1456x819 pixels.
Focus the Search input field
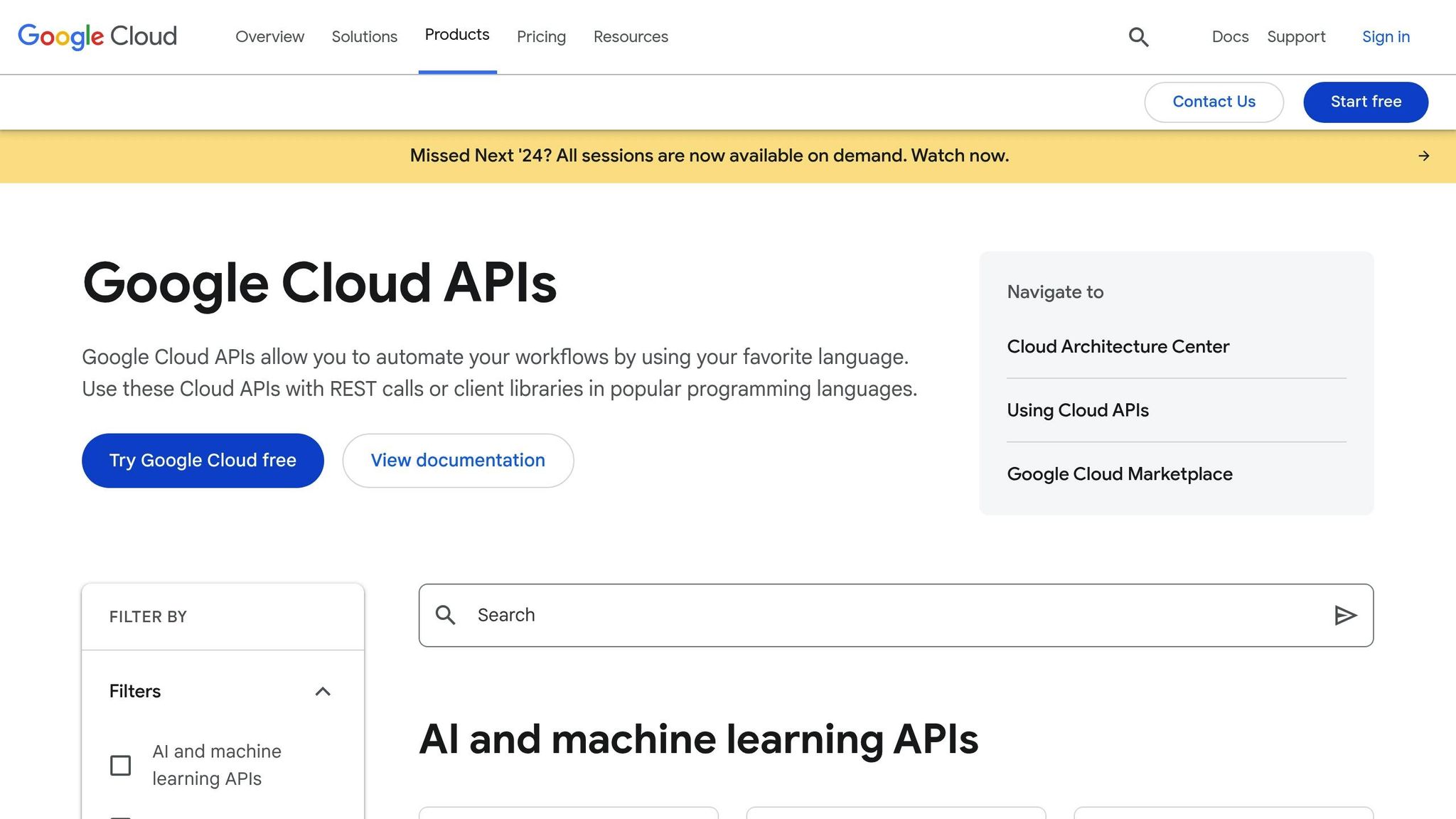pos(896,616)
